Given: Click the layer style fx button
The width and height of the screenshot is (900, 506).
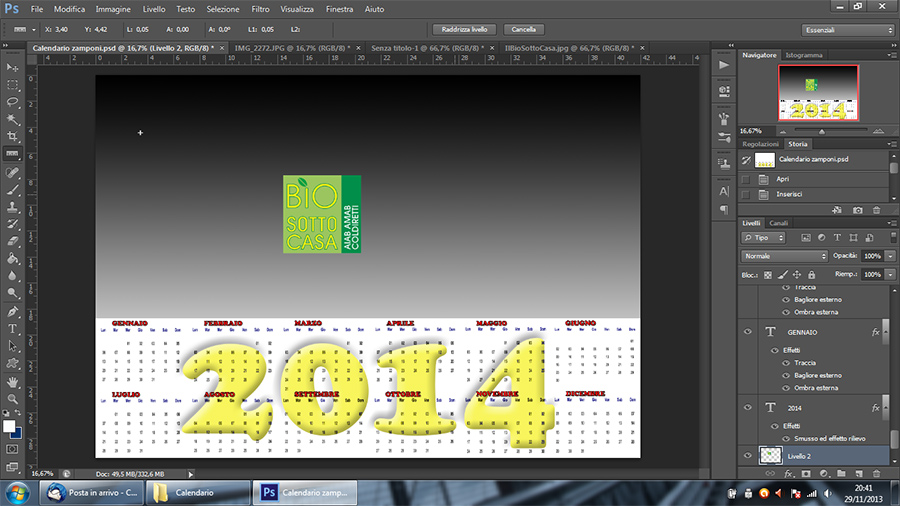Looking at the screenshot, I should coord(788,473).
